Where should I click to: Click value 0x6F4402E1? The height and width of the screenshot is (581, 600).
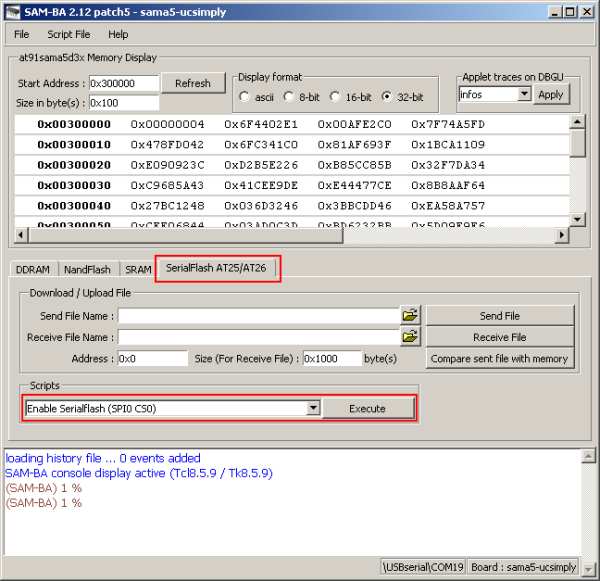(x=261, y=124)
